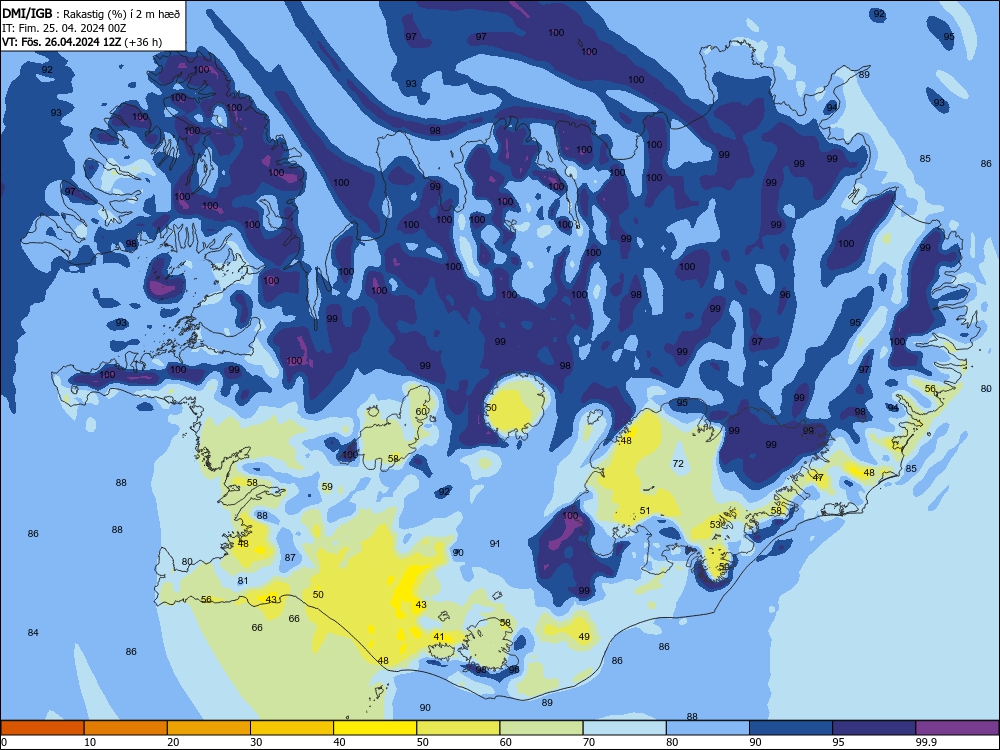The height and width of the screenshot is (750, 1000).
Task: Click the humidity value 91 on the map
Action: coord(495,543)
